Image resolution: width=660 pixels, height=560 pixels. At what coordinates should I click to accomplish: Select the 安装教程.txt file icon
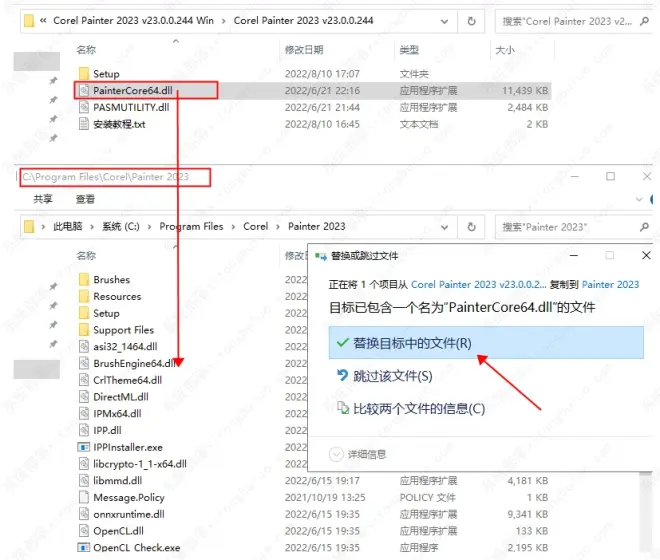[84, 124]
